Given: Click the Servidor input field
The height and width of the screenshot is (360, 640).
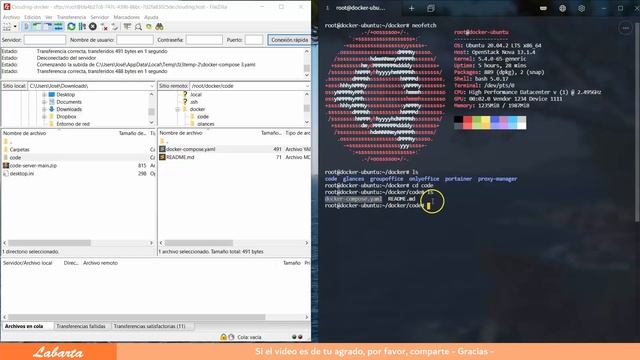Looking at the screenshot, I should click(44, 40).
